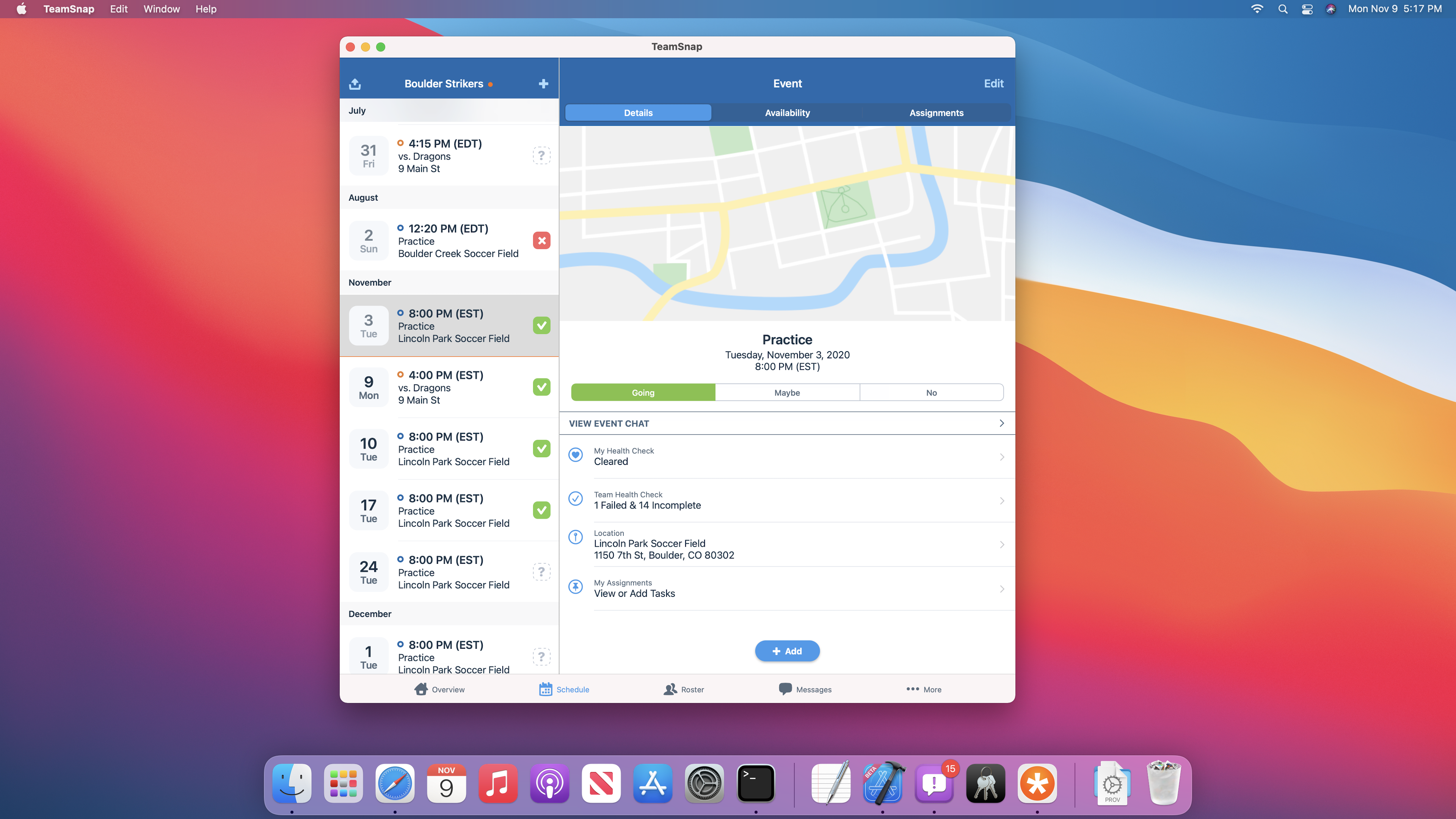Add new event with plus icon
This screenshot has height=819, width=1456.
pos(543,84)
